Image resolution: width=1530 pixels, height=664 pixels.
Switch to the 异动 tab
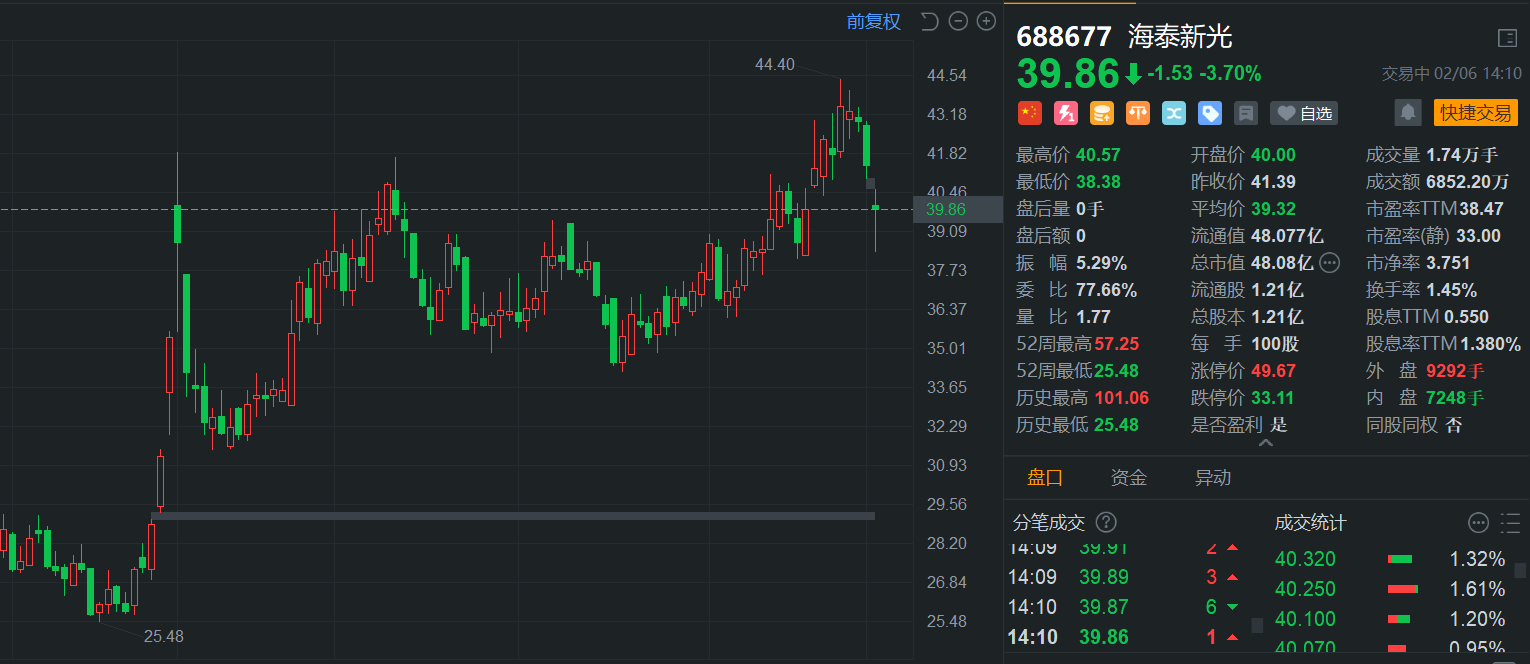pyautogui.click(x=1213, y=478)
